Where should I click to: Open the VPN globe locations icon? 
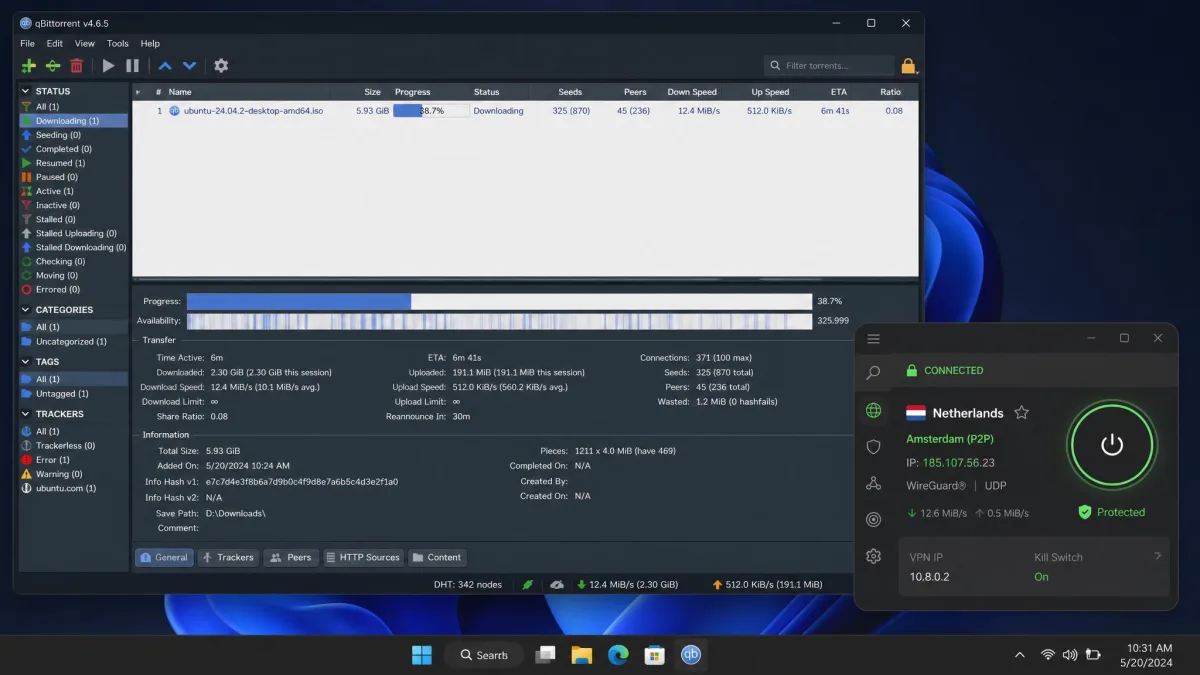pyautogui.click(x=873, y=410)
